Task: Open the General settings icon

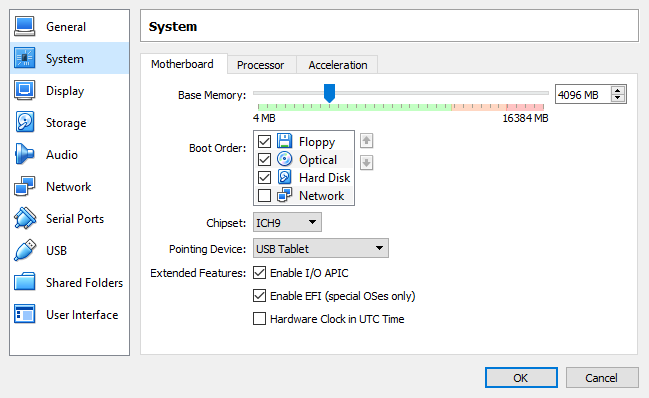Action: tap(24, 26)
